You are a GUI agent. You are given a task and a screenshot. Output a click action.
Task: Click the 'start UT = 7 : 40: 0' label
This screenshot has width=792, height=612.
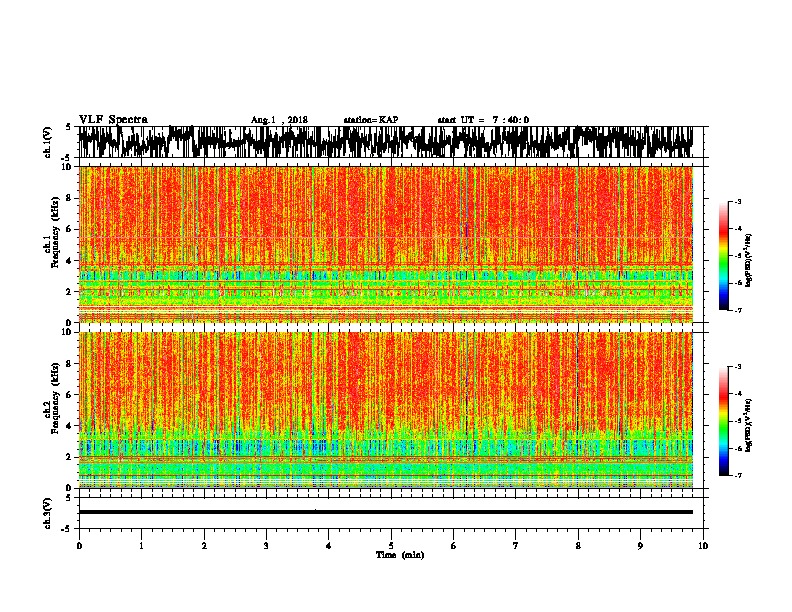tap(483, 120)
